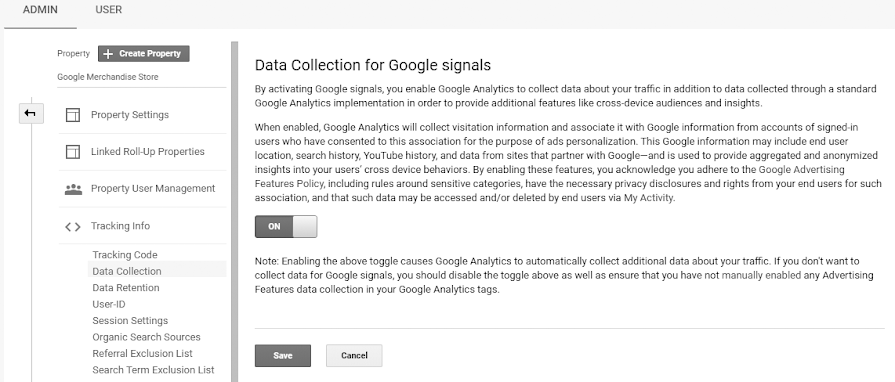
Task: Collapse the Tracking Info section
Action: coord(120,226)
